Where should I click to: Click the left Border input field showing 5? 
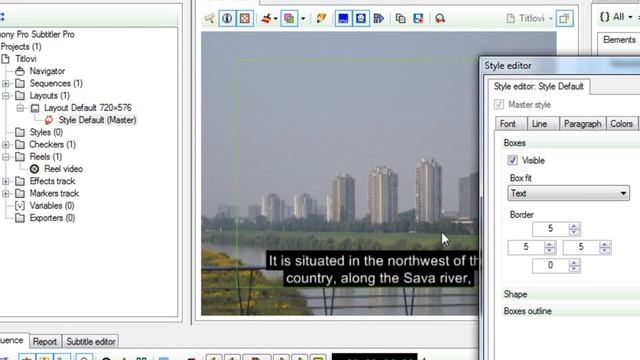click(x=526, y=247)
